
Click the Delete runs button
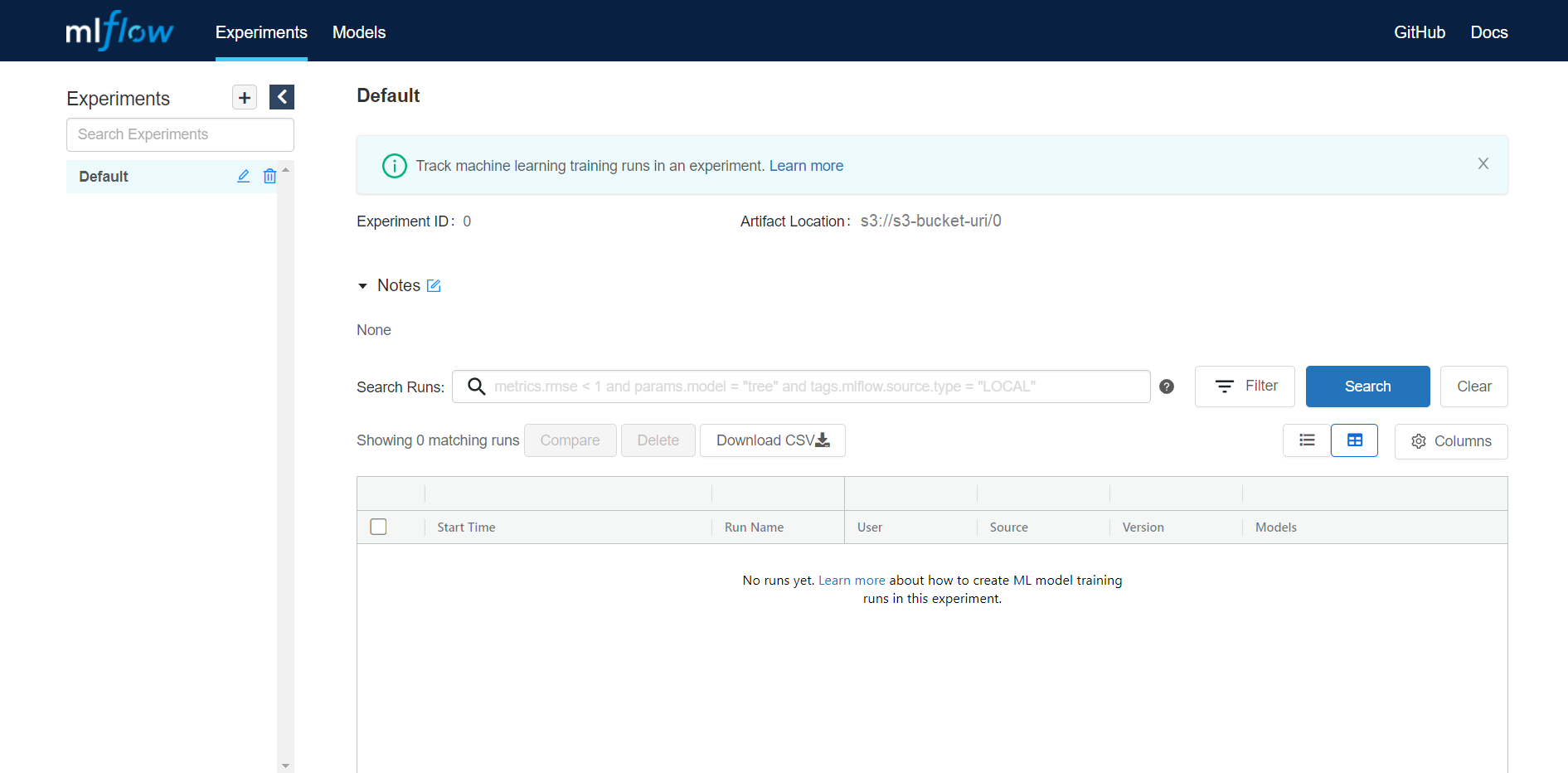pyautogui.click(x=658, y=440)
